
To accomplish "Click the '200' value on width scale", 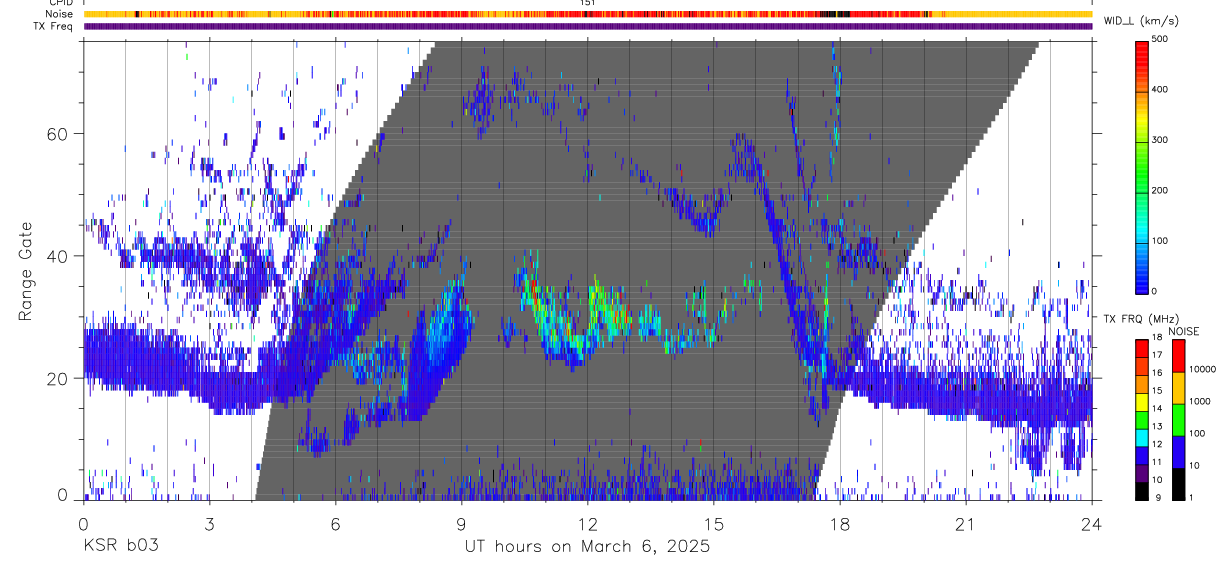I will (x=1160, y=190).
